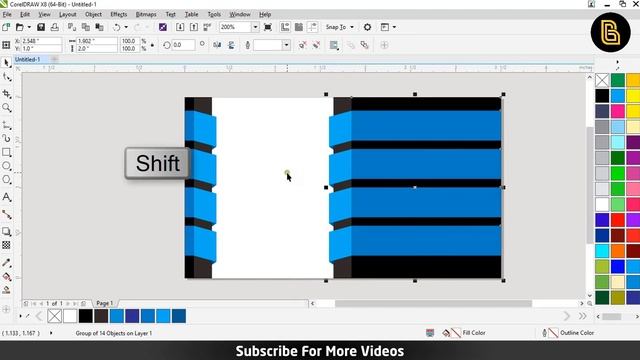This screenshot has height=360, width=640.
Task: Click the Mirror horizontally icon
Action: [x=217, y=45]
